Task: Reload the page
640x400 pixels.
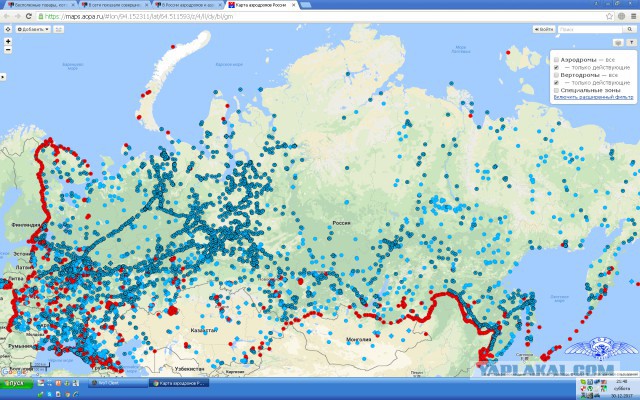Action: pos(29,16)
